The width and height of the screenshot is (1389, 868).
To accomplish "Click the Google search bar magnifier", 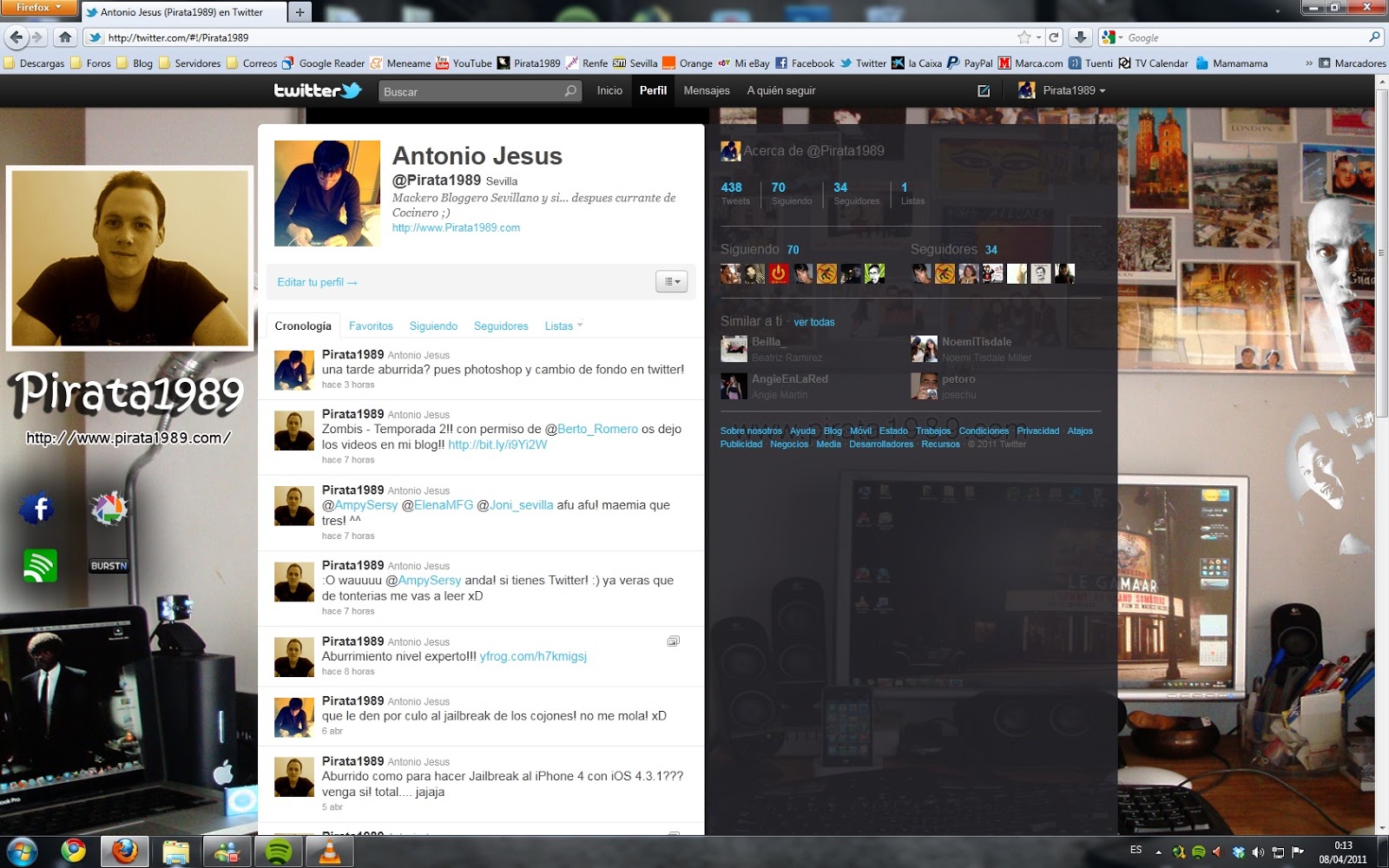I will pos(1374,37).
